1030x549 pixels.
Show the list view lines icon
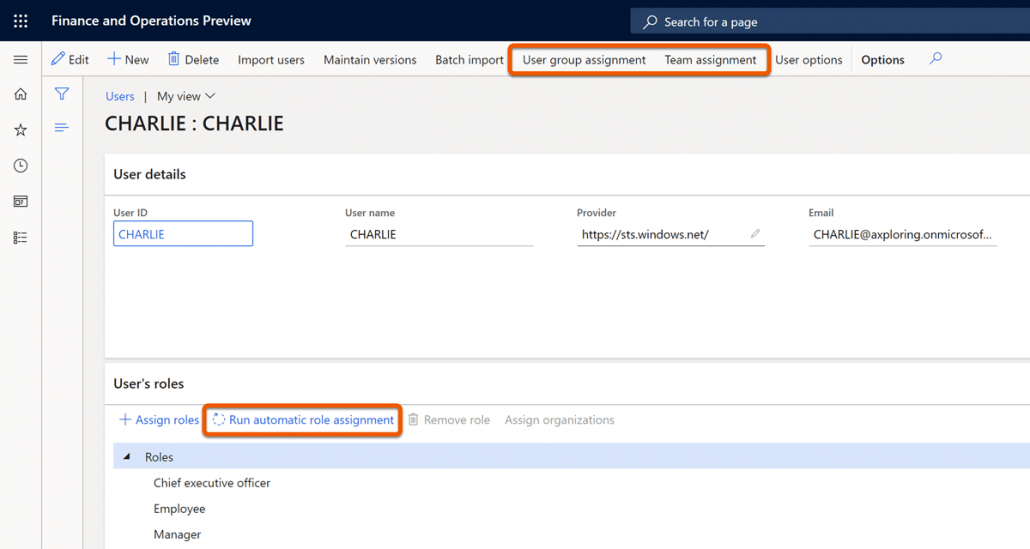point(61,127)
